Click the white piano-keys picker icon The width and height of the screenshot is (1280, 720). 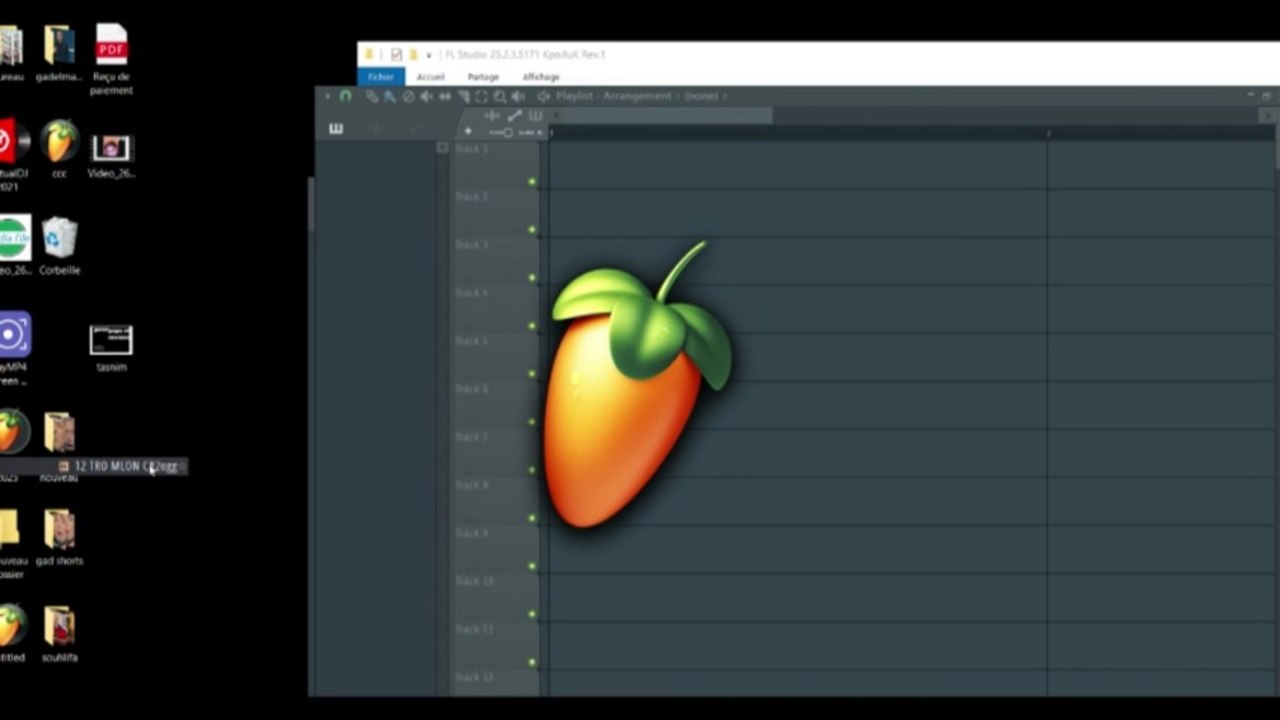[336, 129]
